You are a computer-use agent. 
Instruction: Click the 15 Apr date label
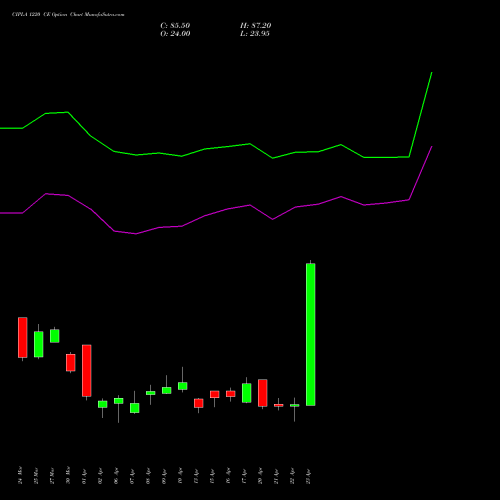pyautogui.click(x=212, y=476)
